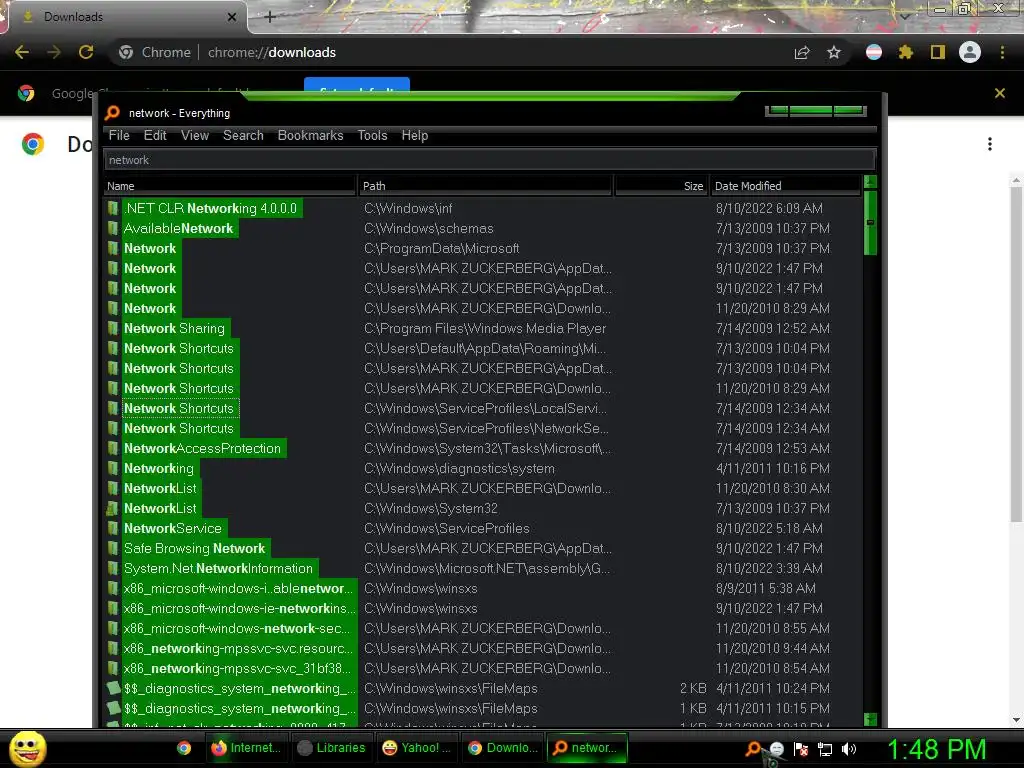
Task: Click Everything results scrollbar down arrow
Action: 871,719
